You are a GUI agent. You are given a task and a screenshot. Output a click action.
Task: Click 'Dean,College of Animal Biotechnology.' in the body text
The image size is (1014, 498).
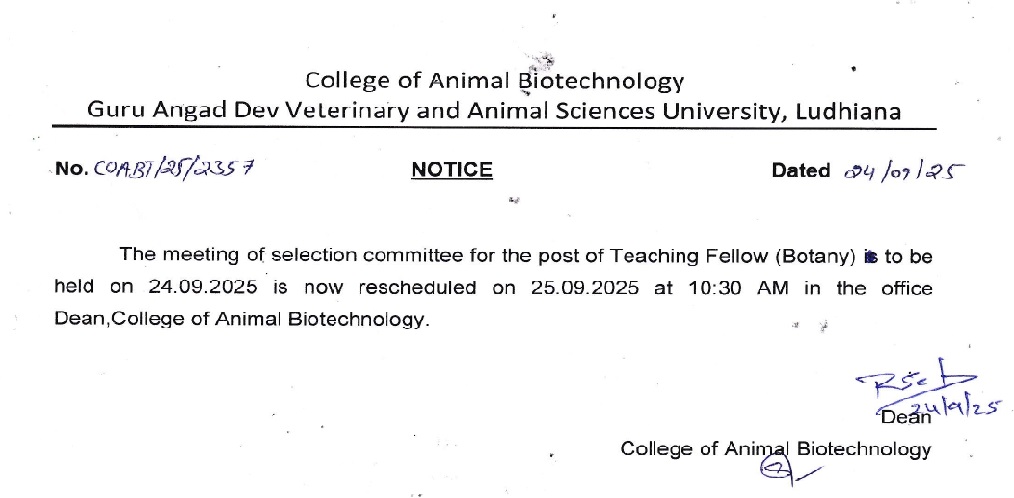click(241, 320)
